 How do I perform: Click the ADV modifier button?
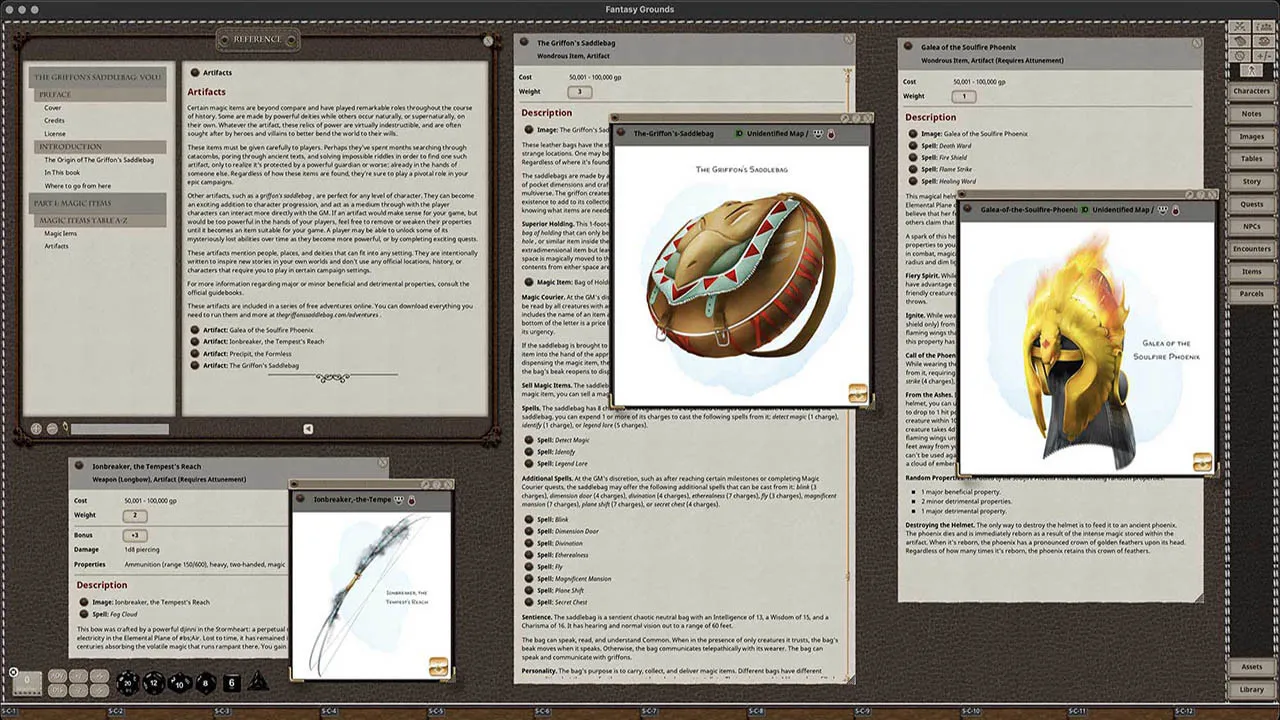pyautogui.click(x=56, y=676)
